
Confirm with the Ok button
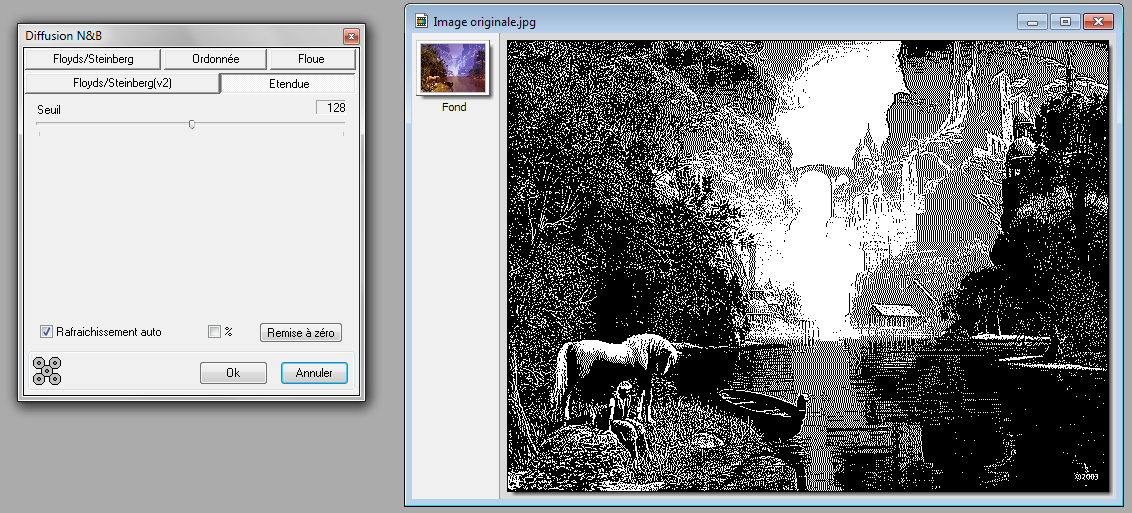(x=233, y=373)
